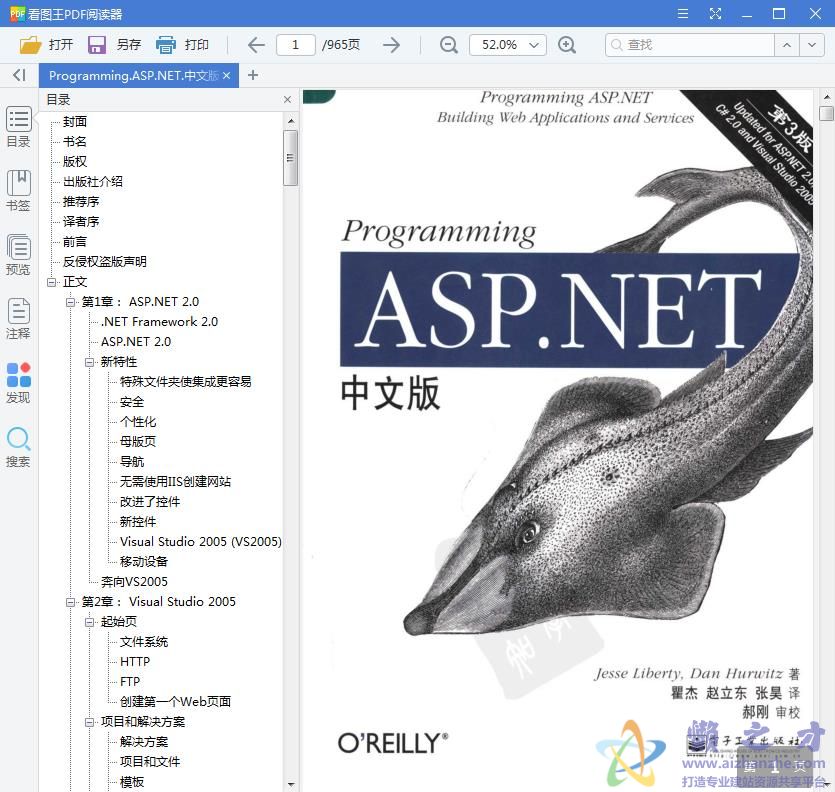Collapse the 正文 tree node
The height and width of the screenshot is (792, 835).
(53, 281)
